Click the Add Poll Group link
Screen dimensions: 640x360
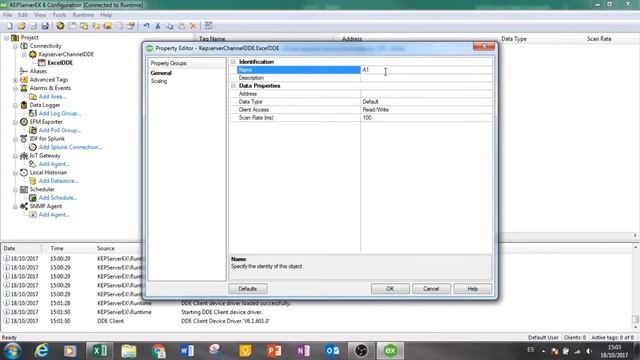pyautogui.click(x=60, y=130)
